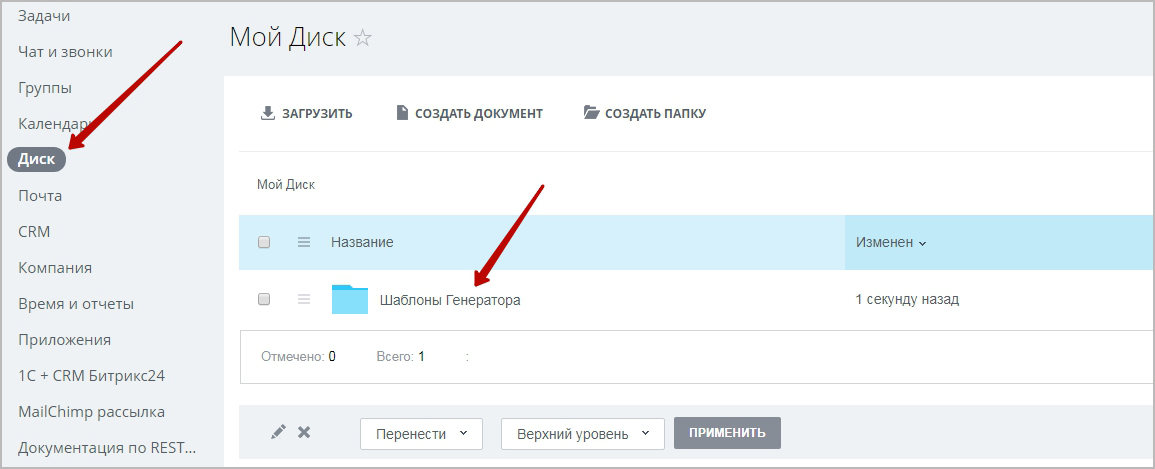The image size is (1155, 469).
Task: Click the Загрузить upload button
Action: pyautogui.click(x=306, y=113)
